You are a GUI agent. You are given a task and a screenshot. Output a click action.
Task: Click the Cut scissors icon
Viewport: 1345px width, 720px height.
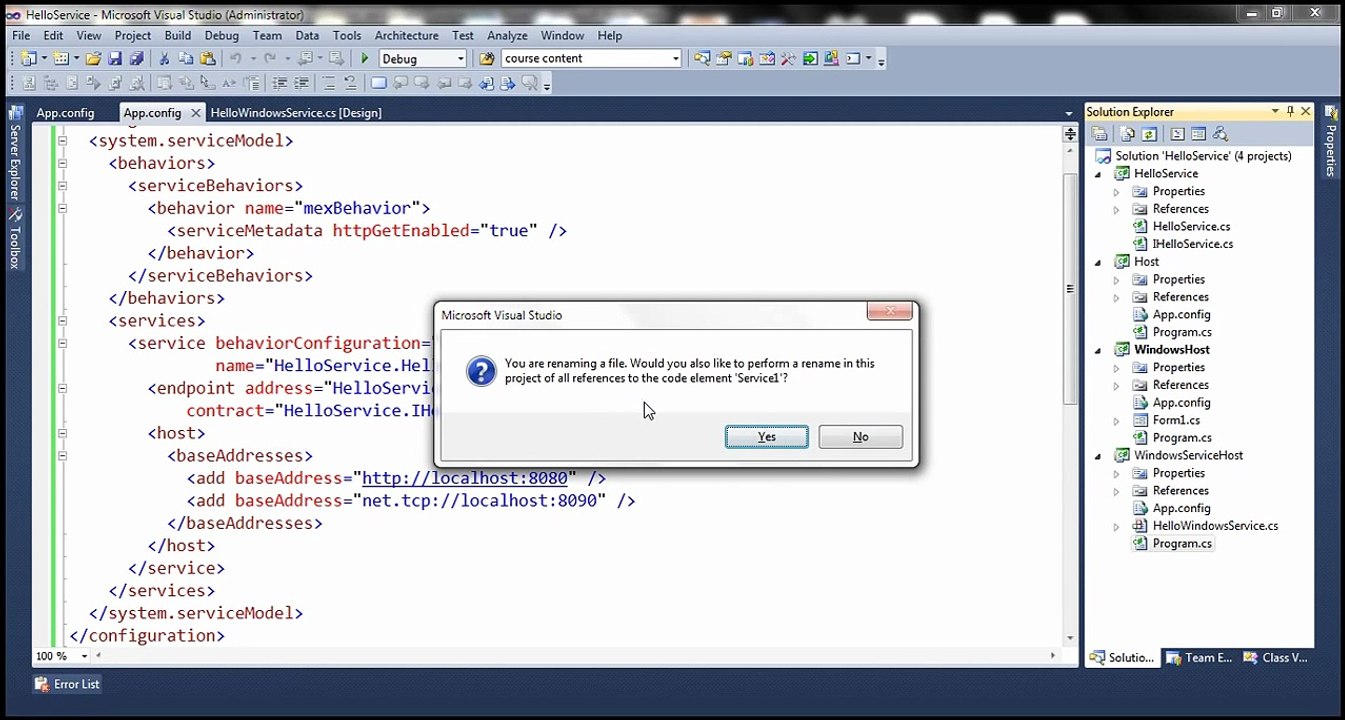coord(164,59)
